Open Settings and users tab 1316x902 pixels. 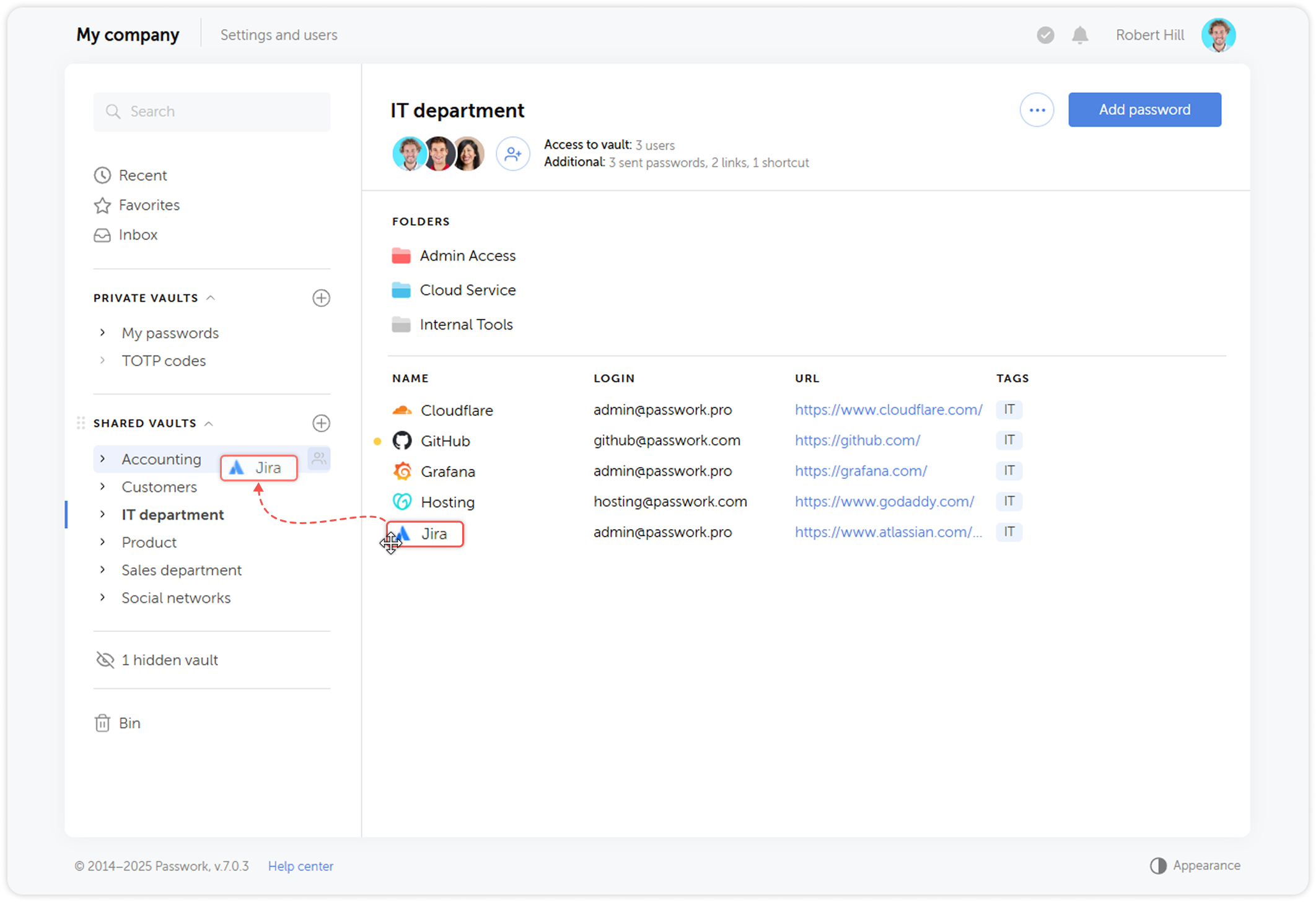(279, 35)
